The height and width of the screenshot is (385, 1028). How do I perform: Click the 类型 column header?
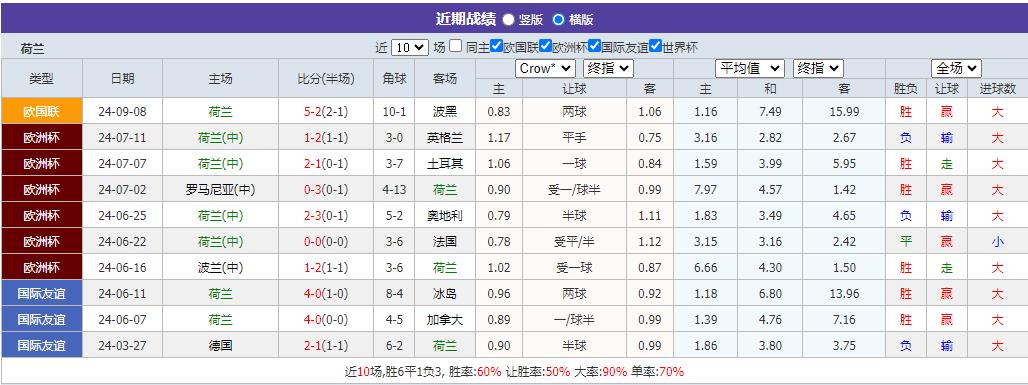[41, 79]
